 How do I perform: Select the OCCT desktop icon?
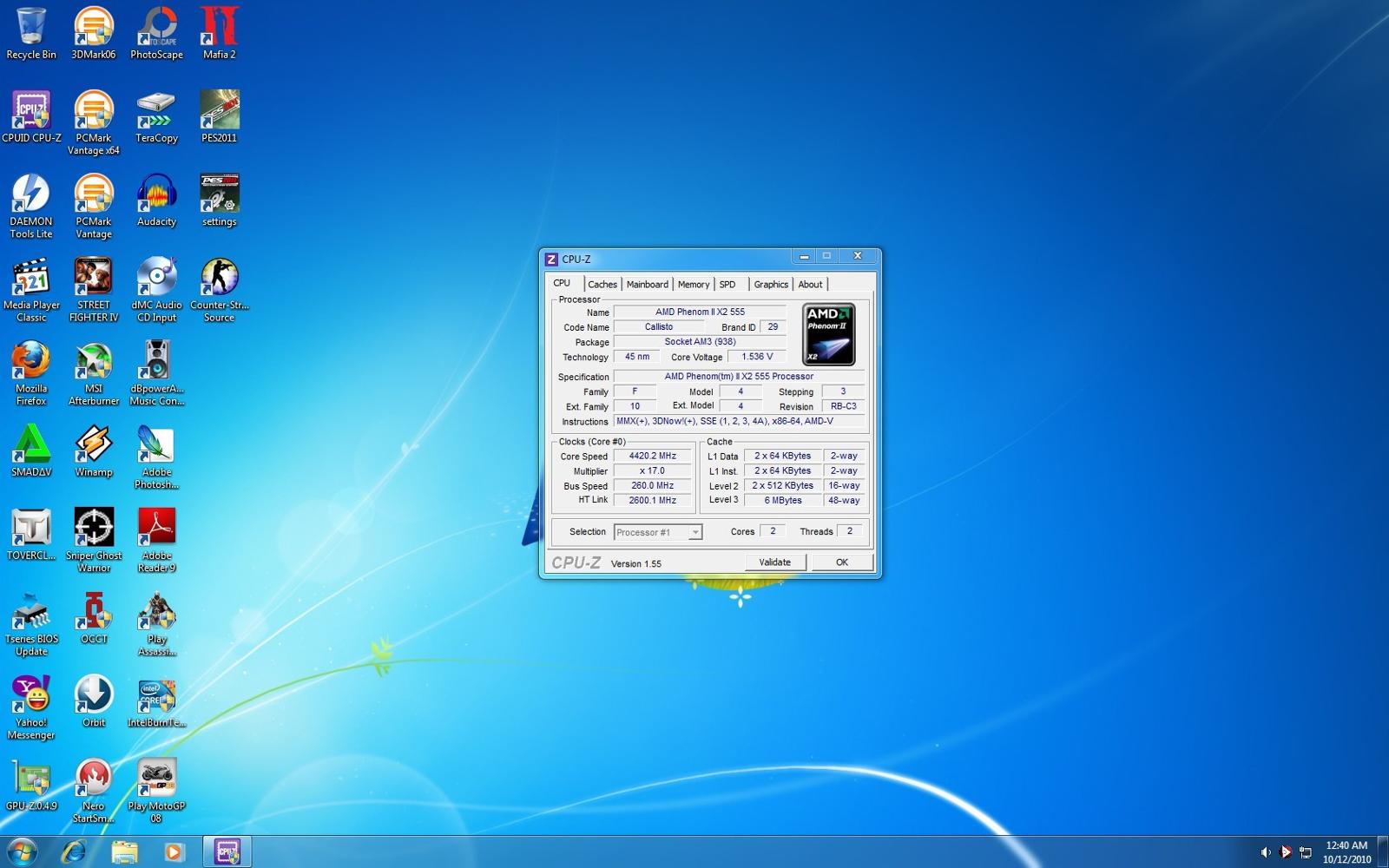tap(94, 617)
